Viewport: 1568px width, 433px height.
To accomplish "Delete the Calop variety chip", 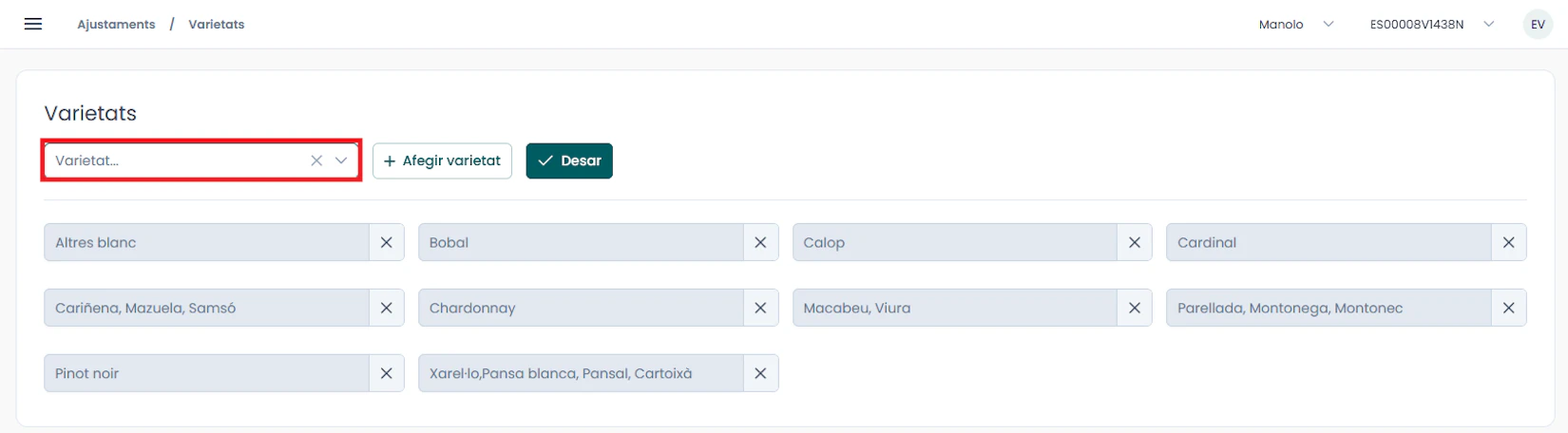I will 1135,242.
